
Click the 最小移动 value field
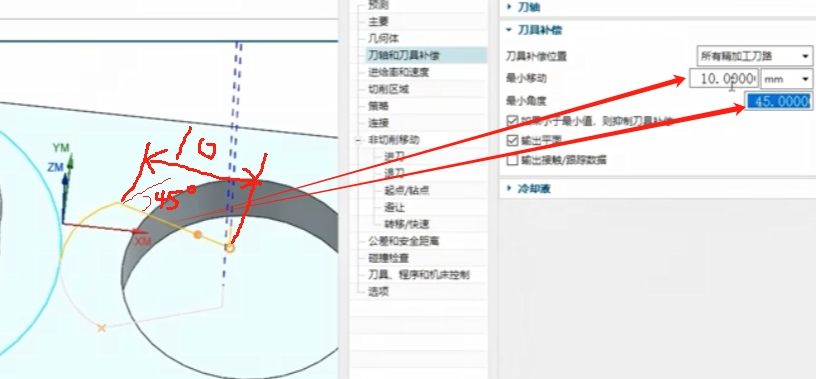(x=724, y=79)
